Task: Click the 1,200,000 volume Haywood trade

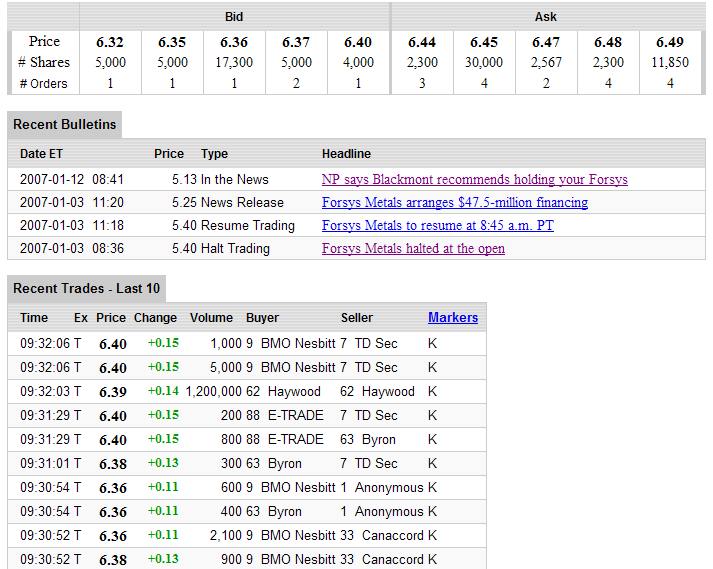Action: [214, 392]
